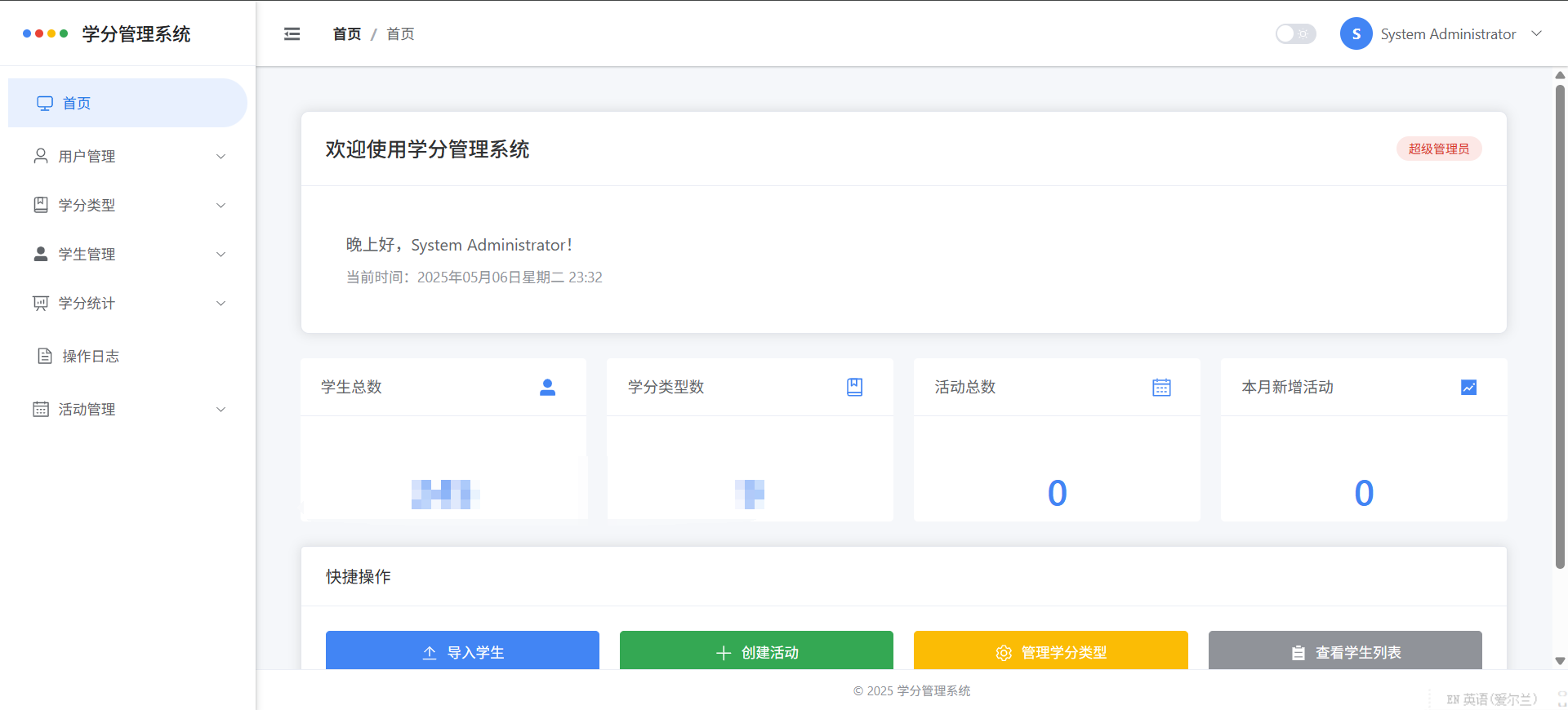Viewport: 1568px width, 710px height.
Task: Click the 本月新增活动 value 0
Action: coord(1364,493)
